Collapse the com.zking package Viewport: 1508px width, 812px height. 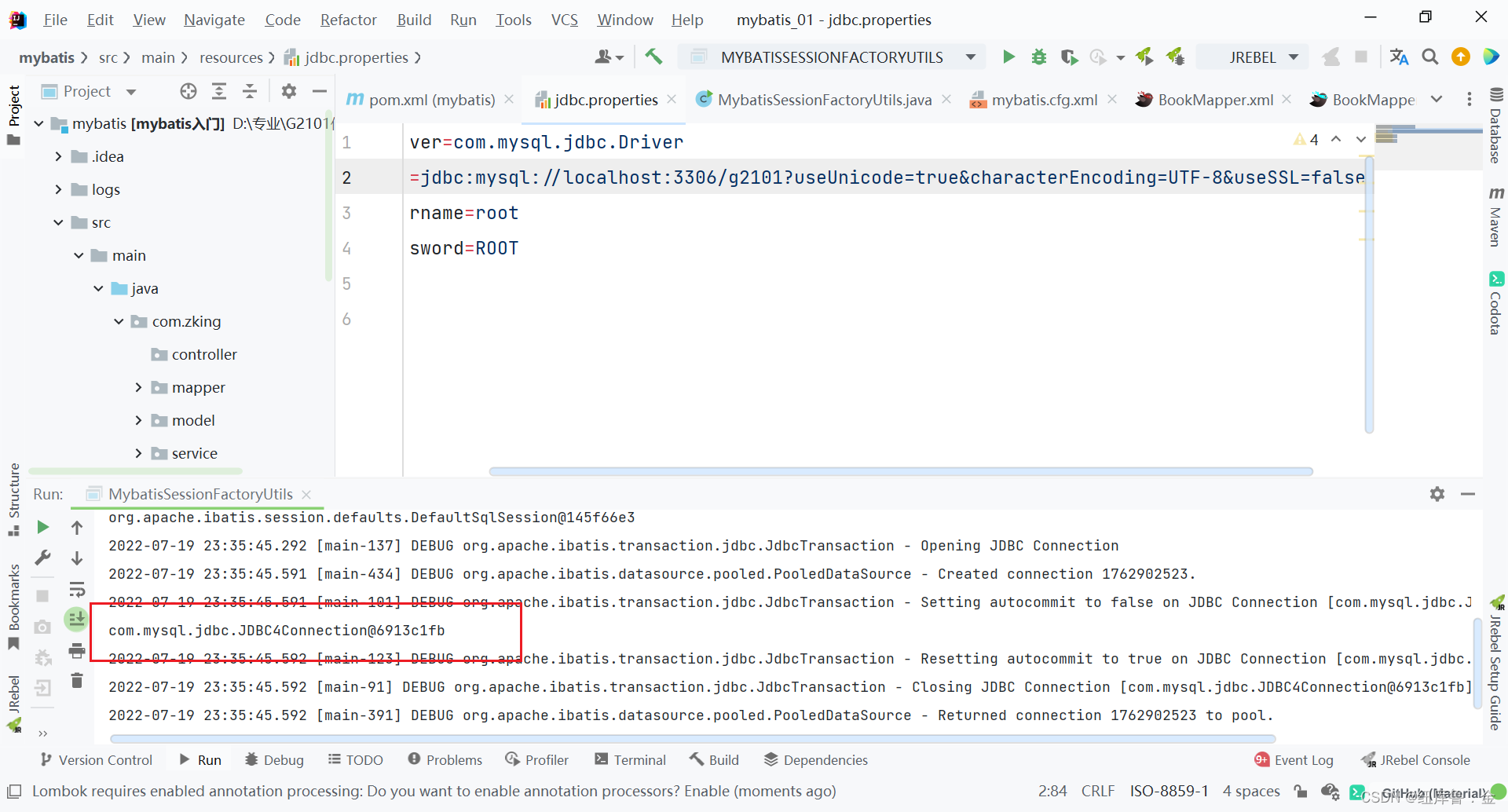point(119,321)
